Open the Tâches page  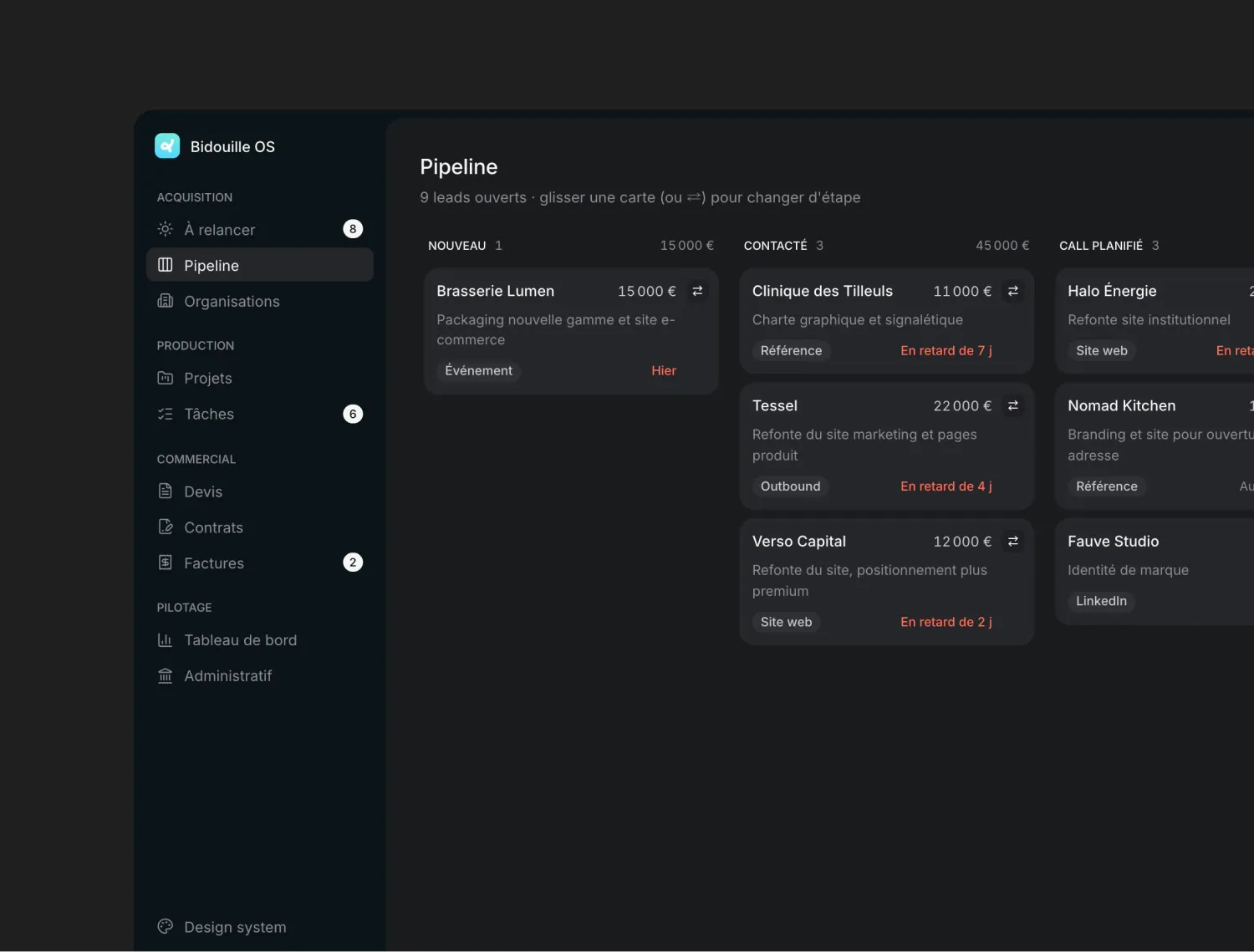[260, 414]
